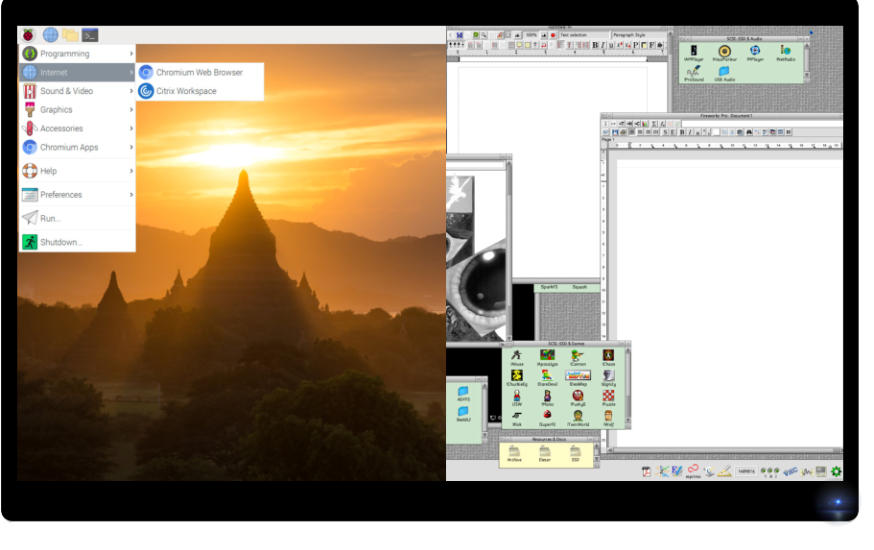Click the F button in word processor toolbar
The height and width of the screenshot is (550, 874).
(x=652, y=45)
